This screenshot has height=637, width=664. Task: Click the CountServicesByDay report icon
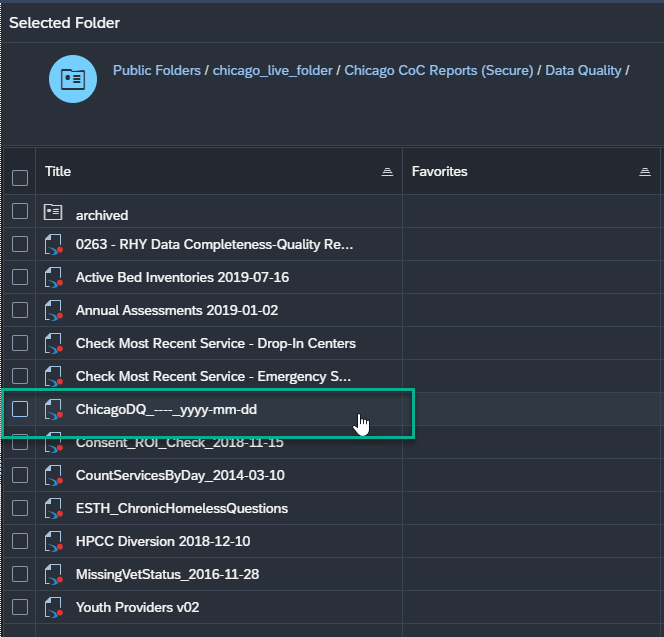(53, 476)
